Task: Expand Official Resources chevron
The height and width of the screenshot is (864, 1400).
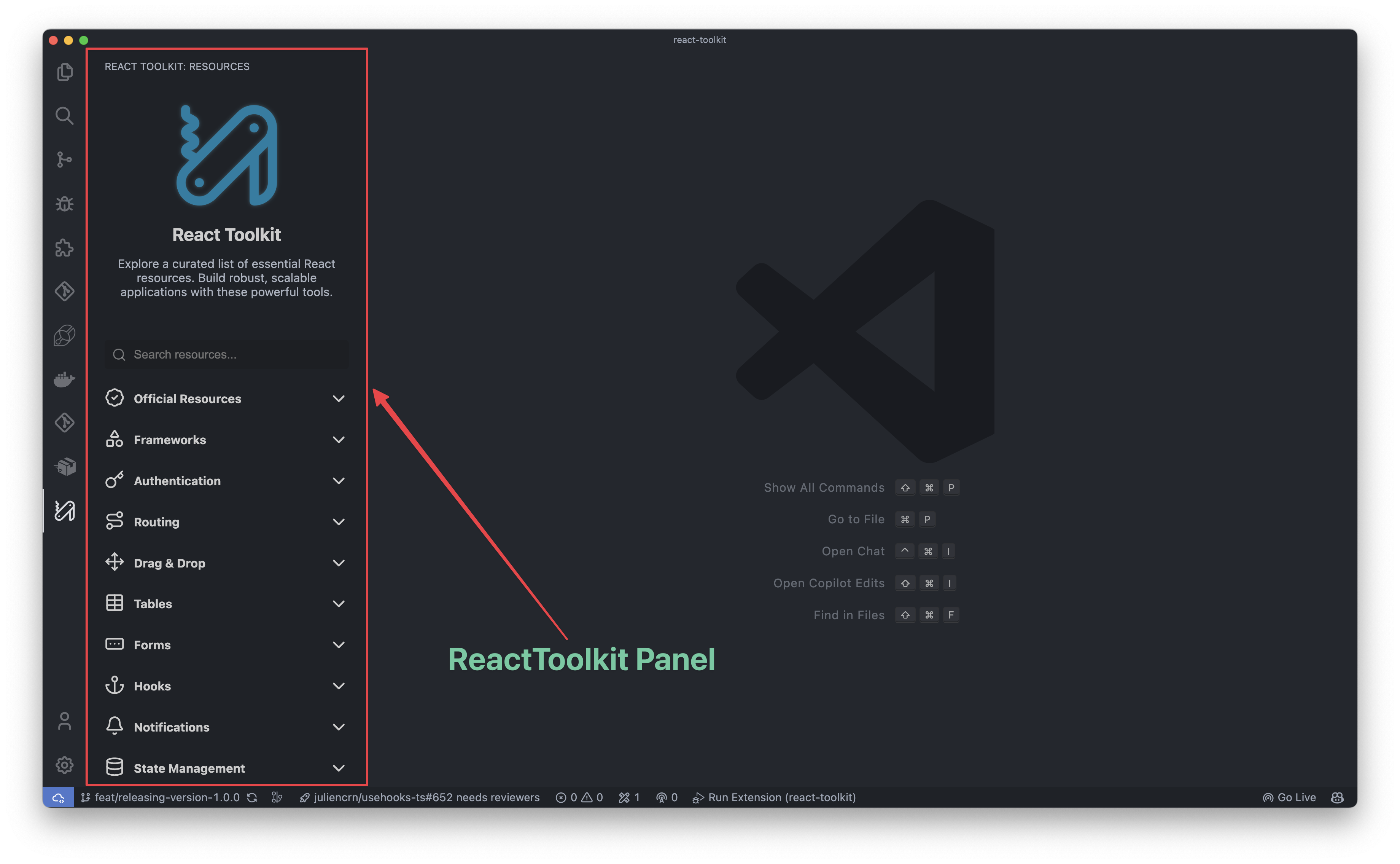Action: coord(339,399)
